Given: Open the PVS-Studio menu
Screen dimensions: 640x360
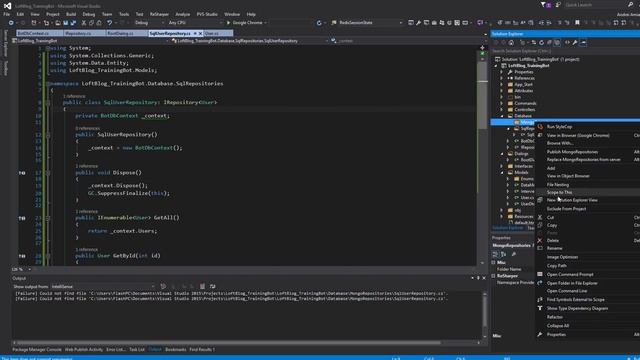Looking at the screenshot, I should (x=207, y=14).
